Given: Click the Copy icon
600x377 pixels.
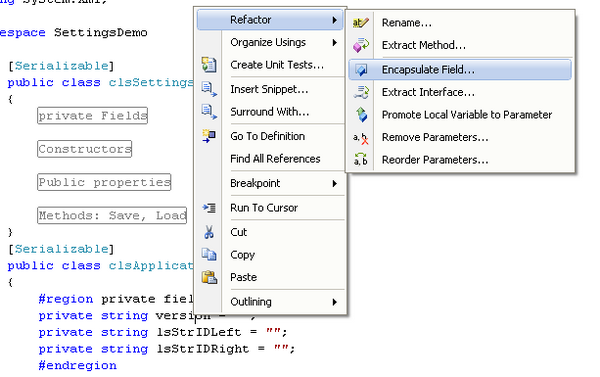Looking at the screenshot, I should point(209,255).
